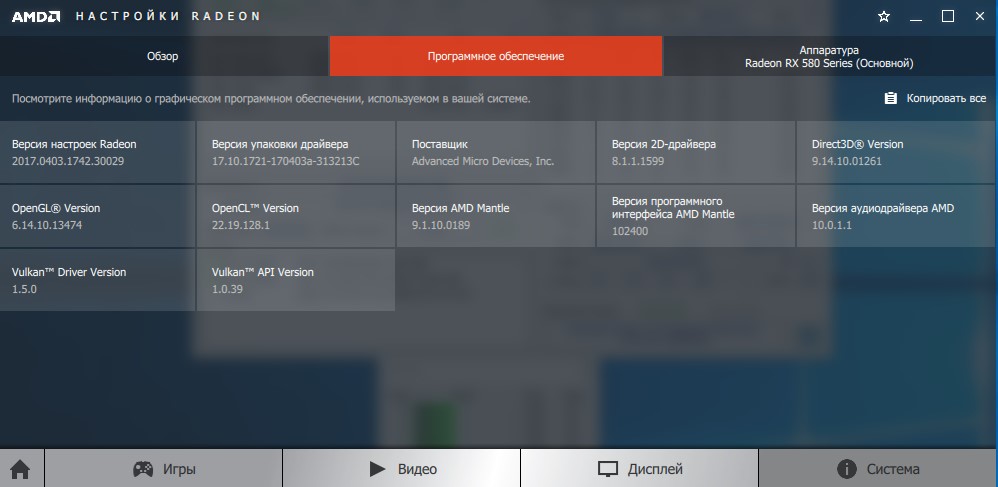Select the Версия аудиодрайвера AMD tile
This screenshot has height=487, width=998.
(x=897, y=216)
